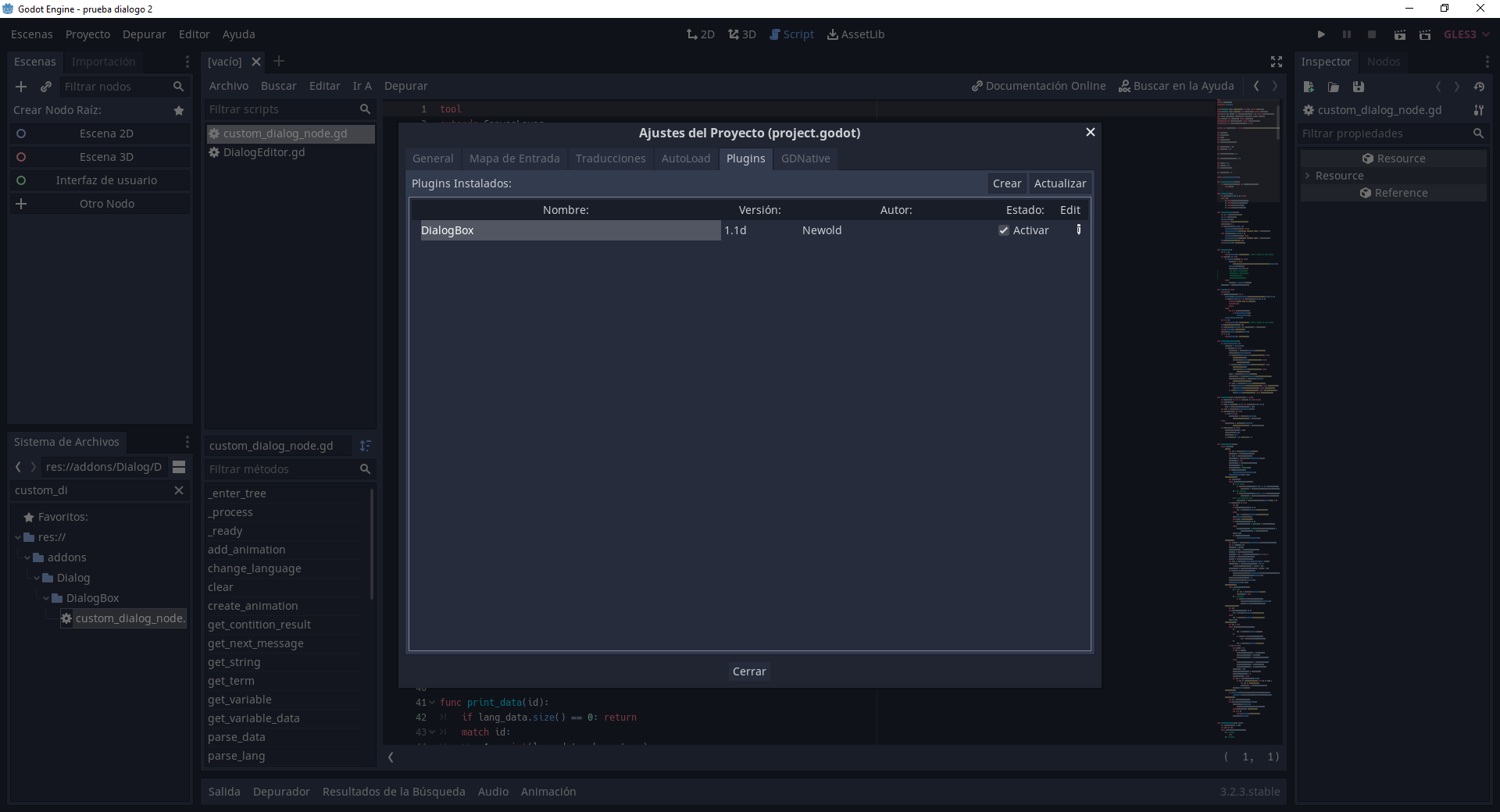Click the Filtrar propiedades field
1500x812 pixels.
pyautogui.click(x=1393, y=134)
